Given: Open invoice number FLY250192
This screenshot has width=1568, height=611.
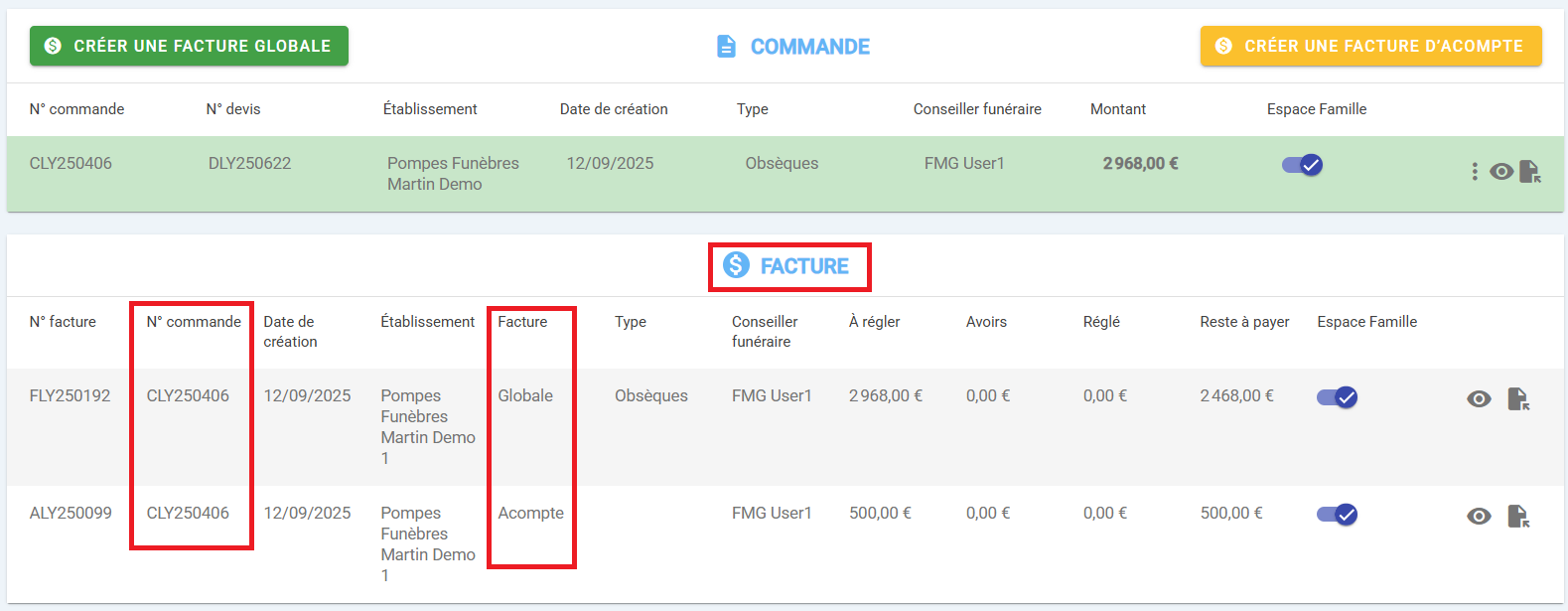Looking at the screenshot, I should tap(71, 395).
